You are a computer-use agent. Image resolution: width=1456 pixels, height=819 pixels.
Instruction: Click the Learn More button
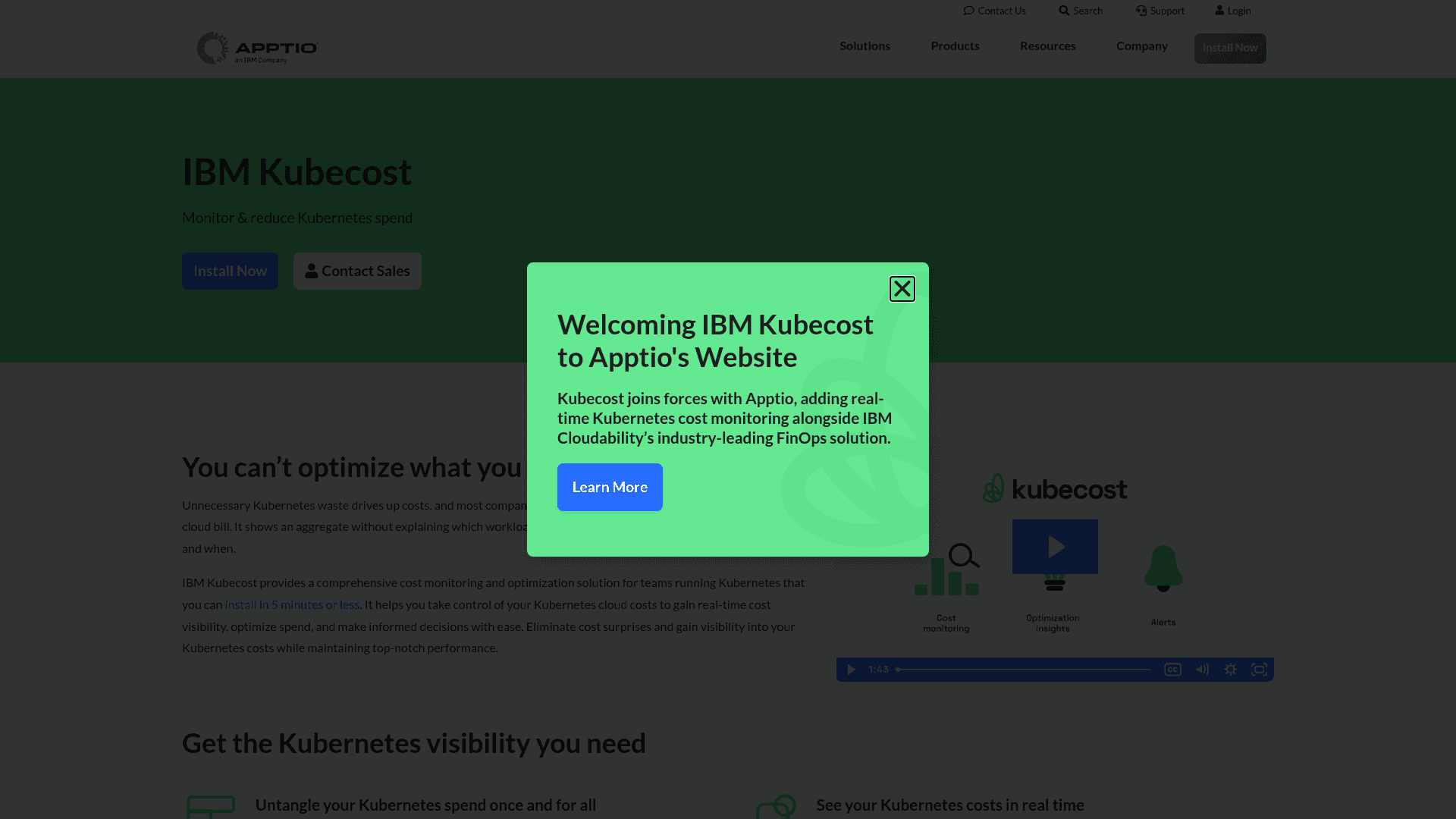pos(610,487)
